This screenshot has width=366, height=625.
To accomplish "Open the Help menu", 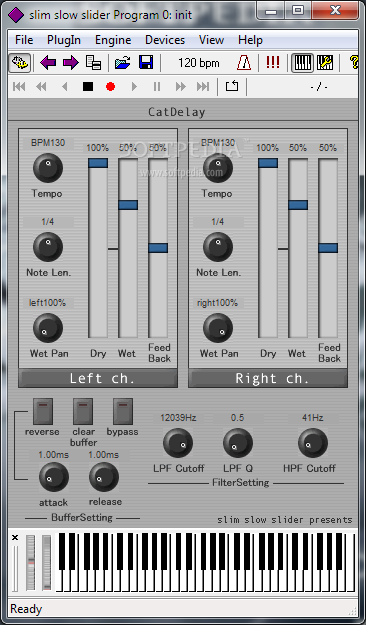I will click(250, 40).
